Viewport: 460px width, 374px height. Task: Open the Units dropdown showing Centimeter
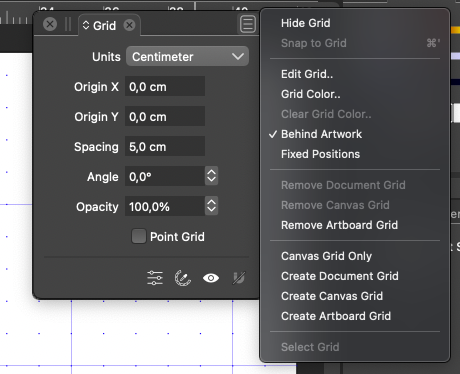coord(187,56)
